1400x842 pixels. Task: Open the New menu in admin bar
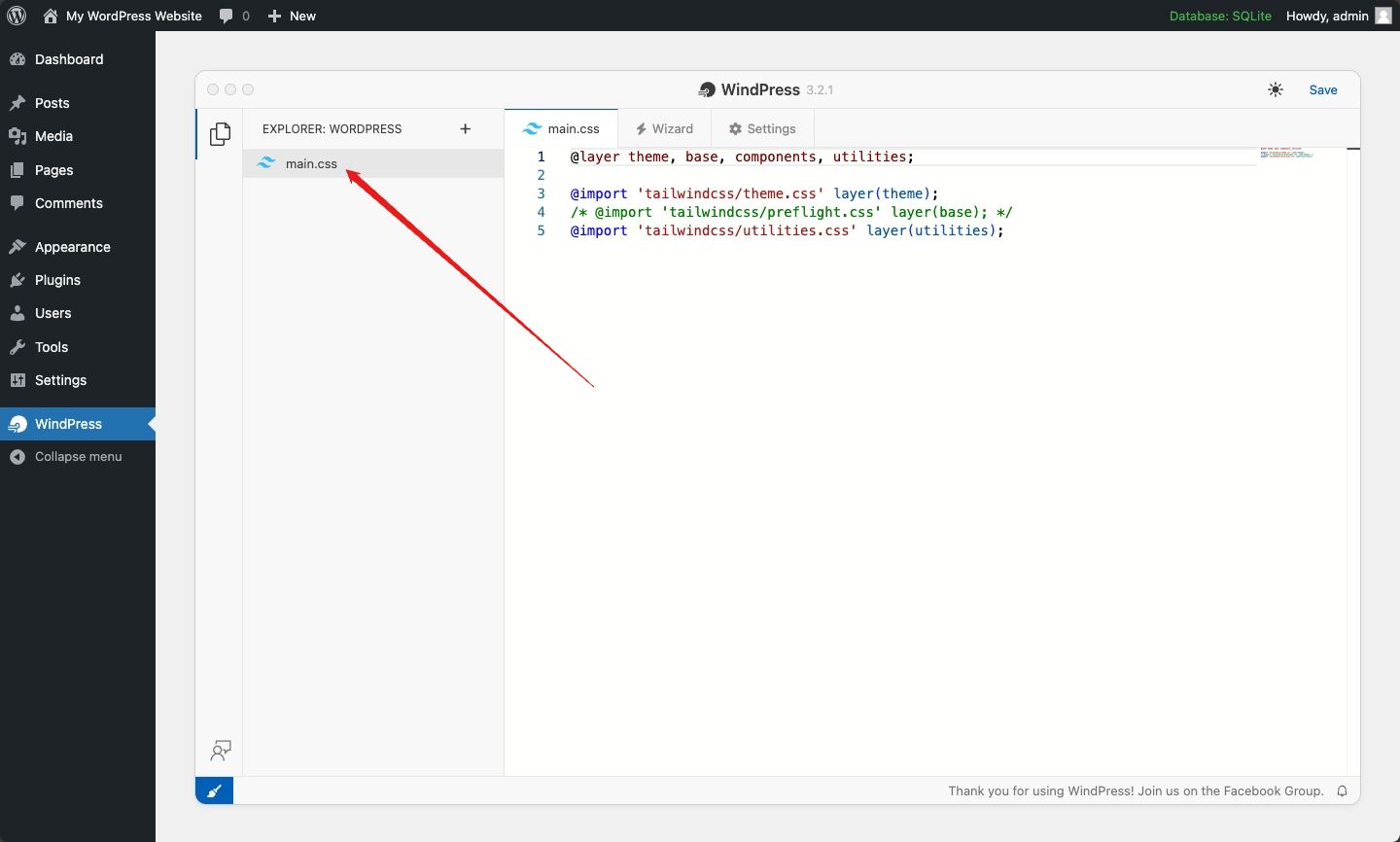(x=291, y=16)
